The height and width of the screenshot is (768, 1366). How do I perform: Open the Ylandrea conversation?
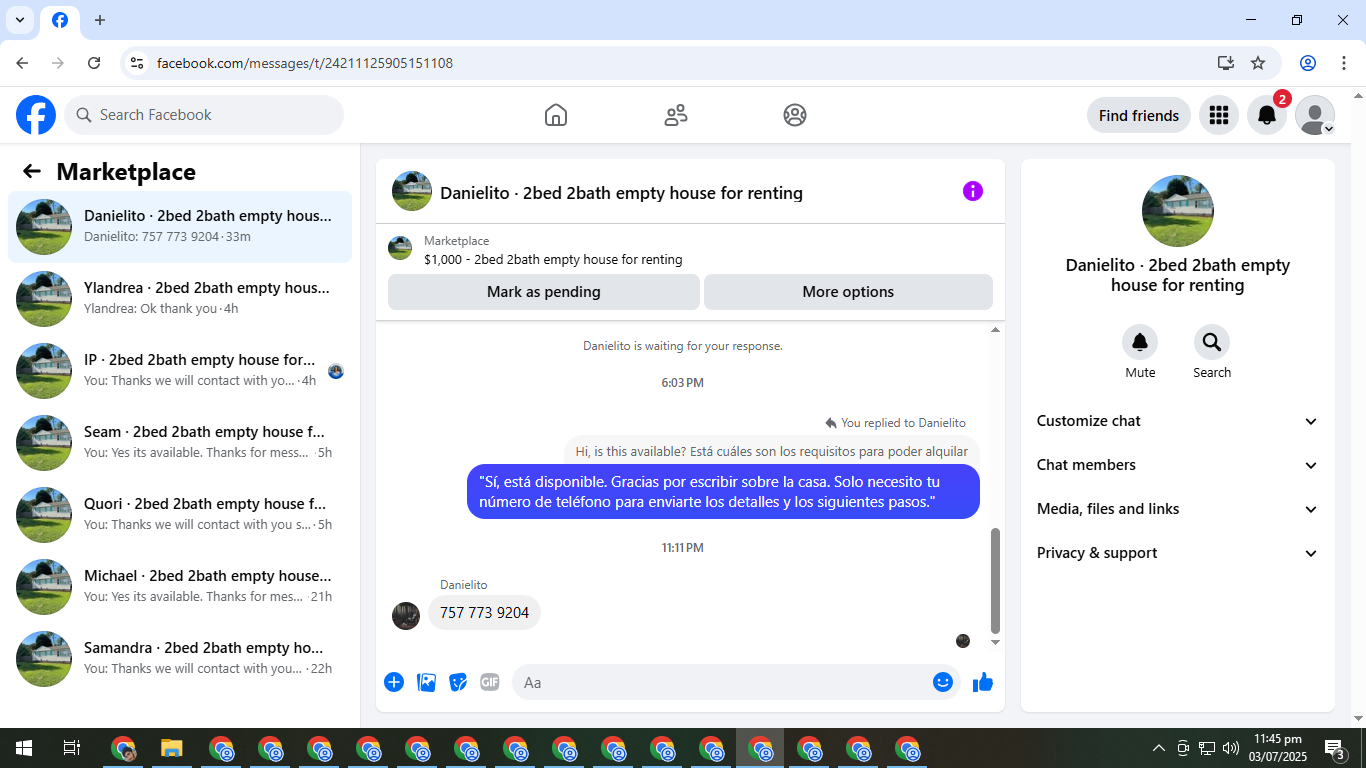(180, 299)
